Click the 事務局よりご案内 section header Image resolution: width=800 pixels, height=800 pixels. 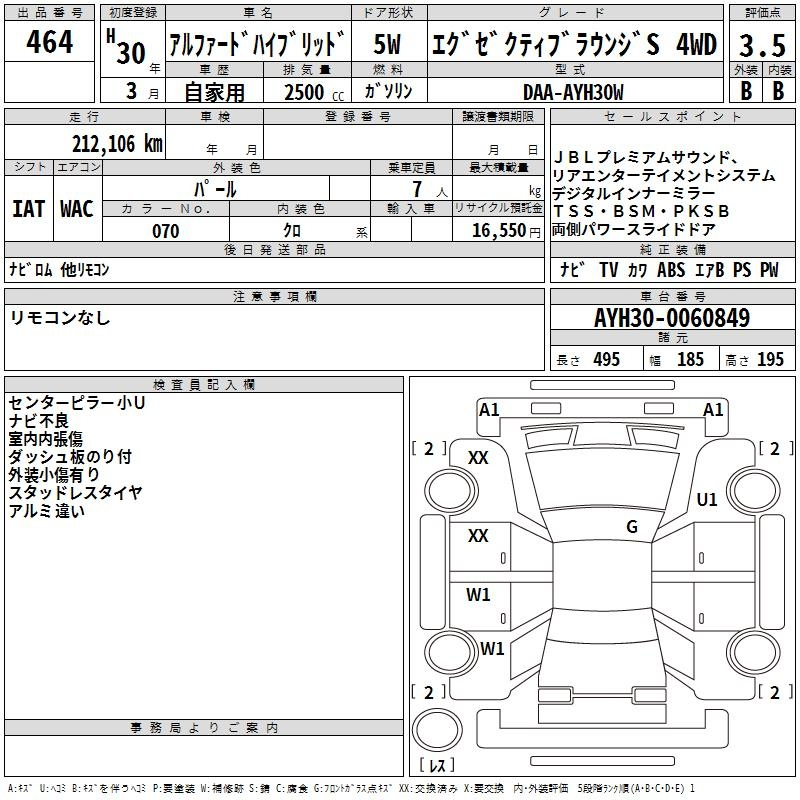click(x=204, y=728)
